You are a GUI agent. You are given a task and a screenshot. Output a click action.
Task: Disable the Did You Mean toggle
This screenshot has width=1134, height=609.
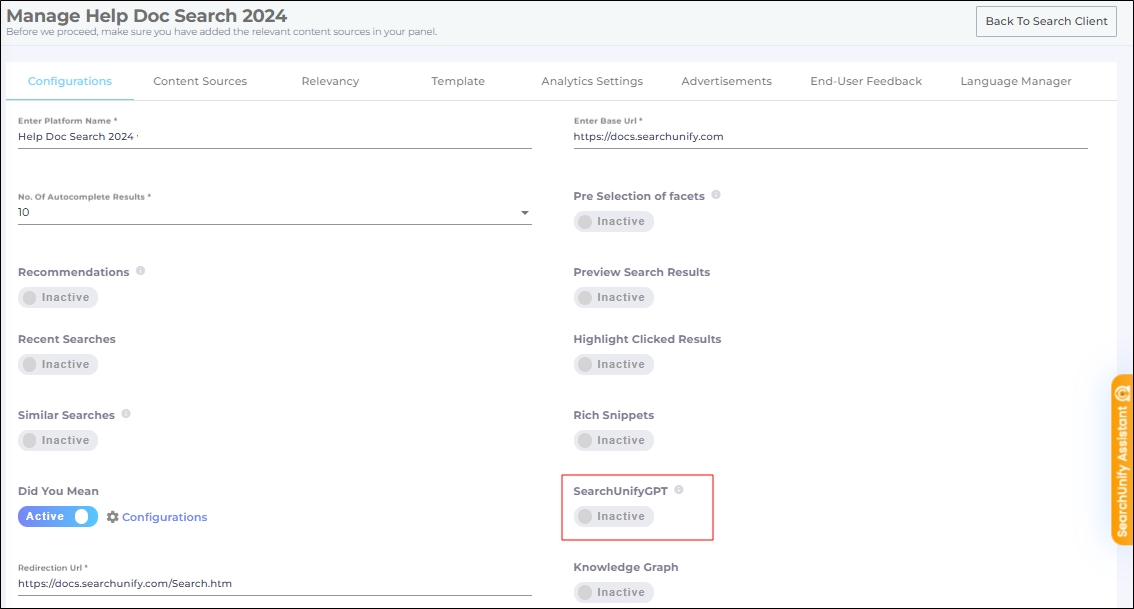tap(58, 517)
